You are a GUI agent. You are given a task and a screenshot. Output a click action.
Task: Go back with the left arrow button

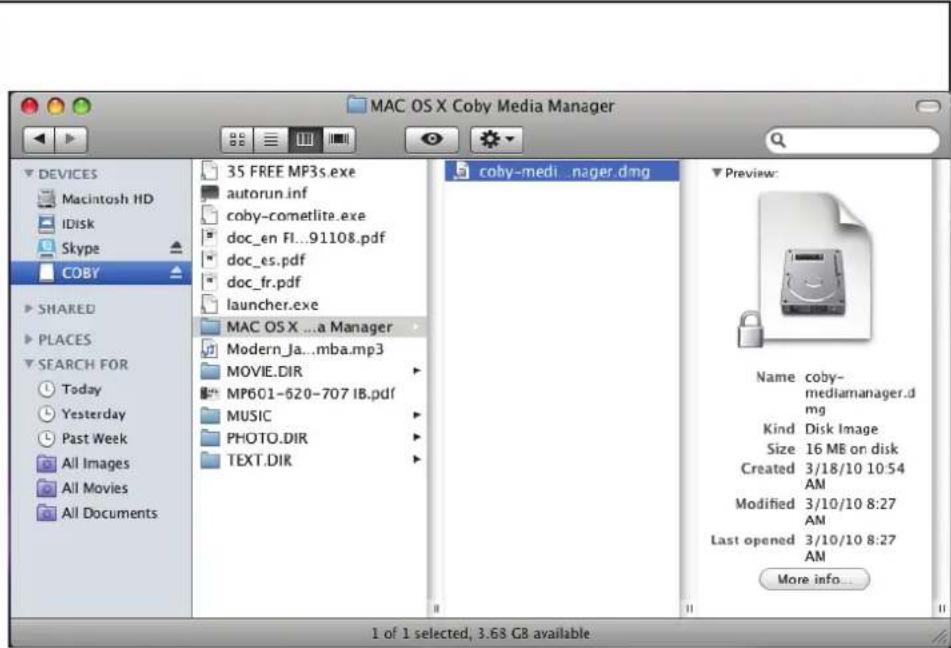[39, 140]
